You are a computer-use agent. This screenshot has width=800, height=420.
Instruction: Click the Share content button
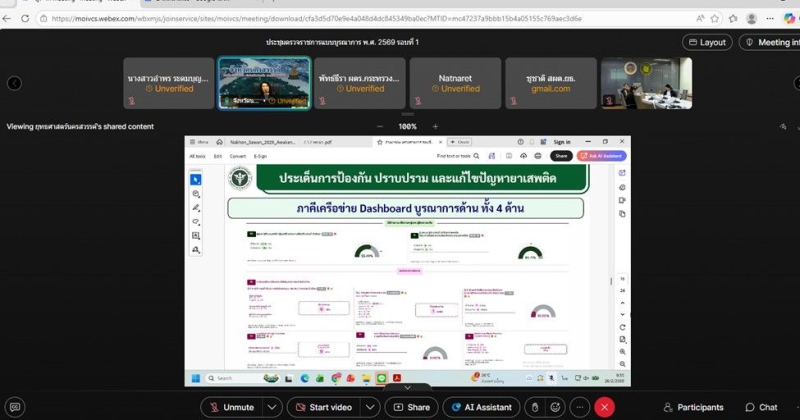coord(410,407)
